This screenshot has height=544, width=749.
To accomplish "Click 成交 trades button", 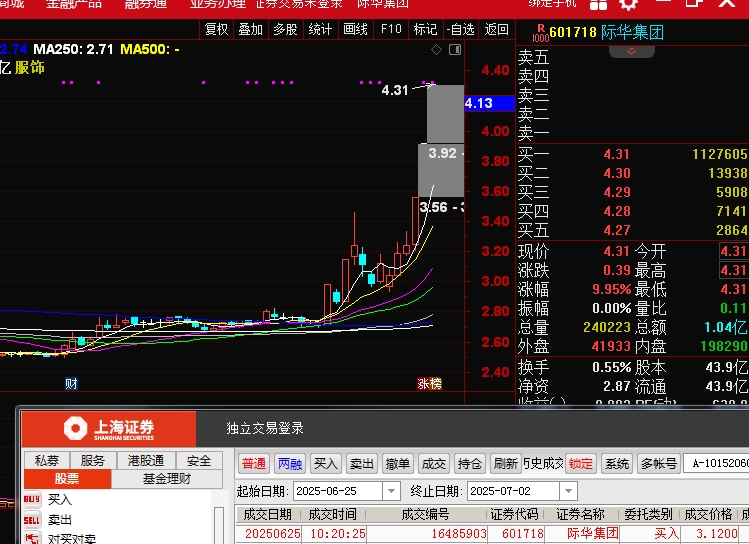I will point(434,463).
